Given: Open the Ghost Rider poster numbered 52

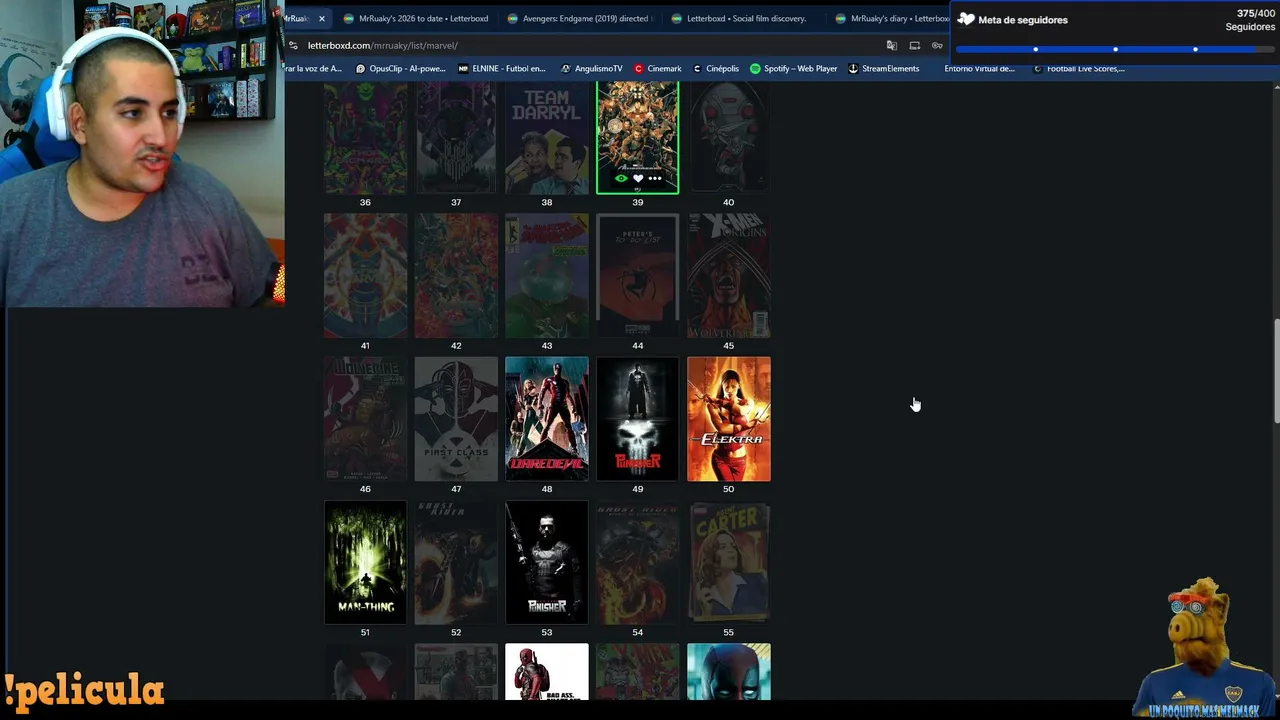Looking at the screenshot, I should click(456, 562).
